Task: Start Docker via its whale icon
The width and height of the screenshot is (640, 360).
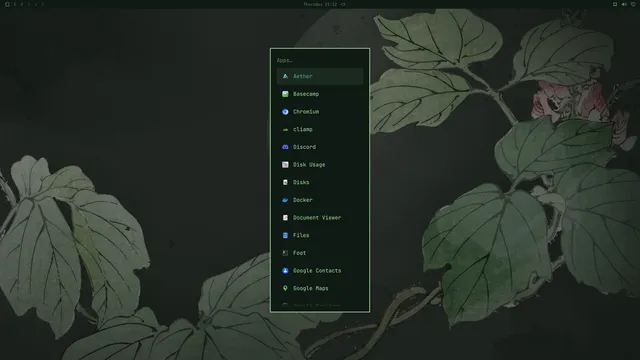Action: (x=285, y=200)
